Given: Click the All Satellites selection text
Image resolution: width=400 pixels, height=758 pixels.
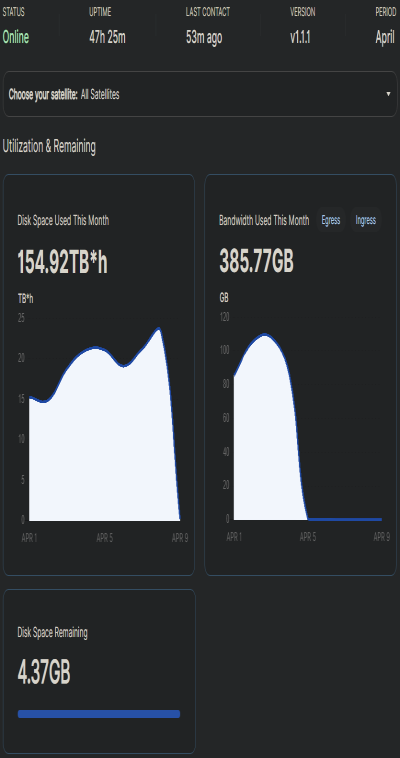Looking at the screenshot, I should (x=100, y=95).
